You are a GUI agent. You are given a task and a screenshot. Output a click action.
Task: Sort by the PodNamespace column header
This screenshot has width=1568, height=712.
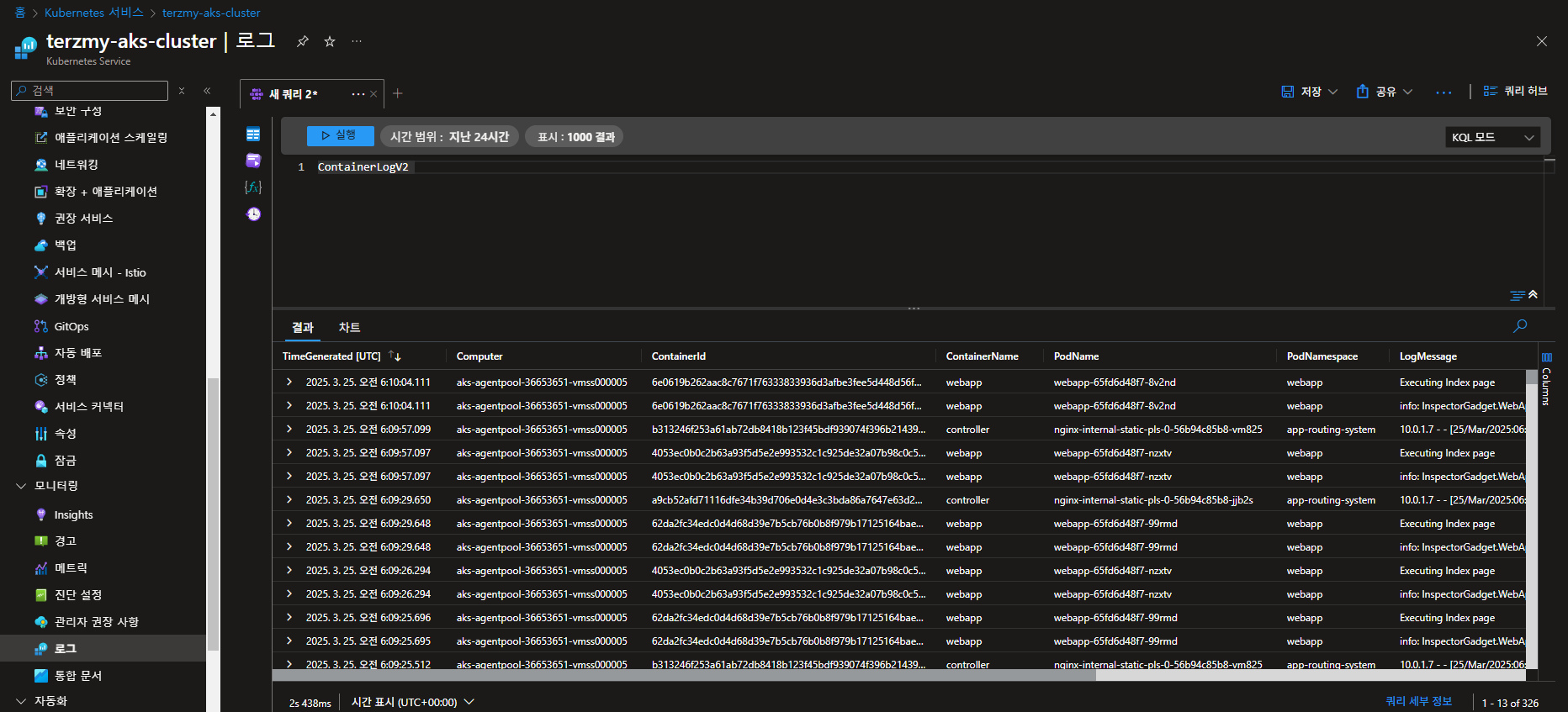pos(1322,356)
